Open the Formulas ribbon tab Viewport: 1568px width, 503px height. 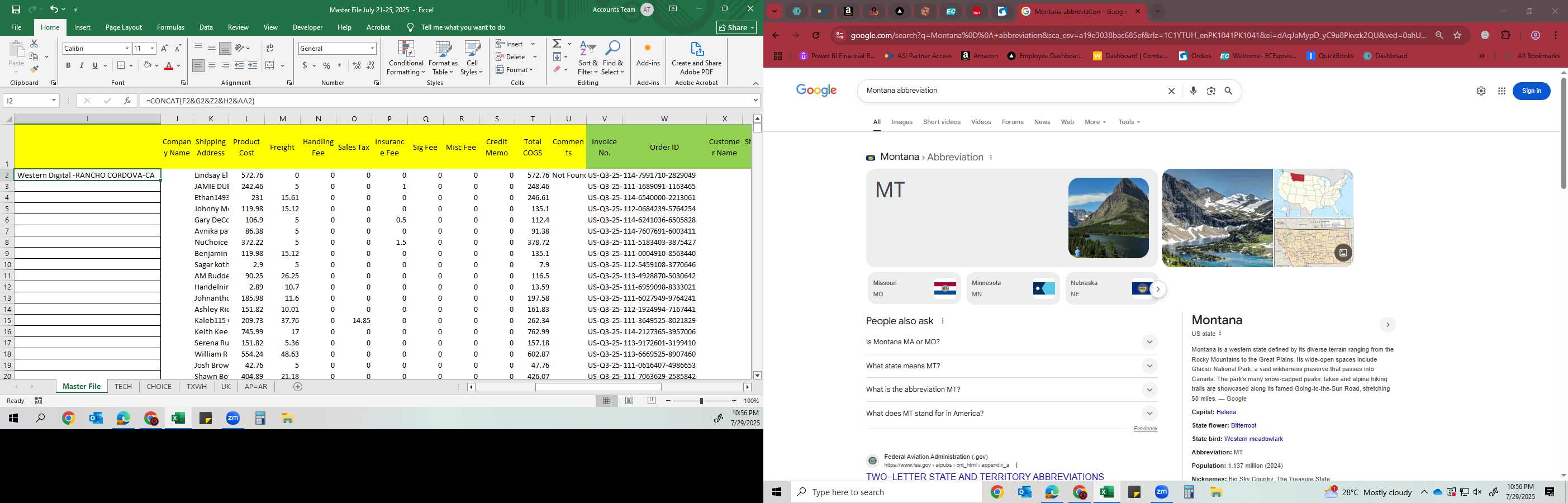tap(170, 27)
